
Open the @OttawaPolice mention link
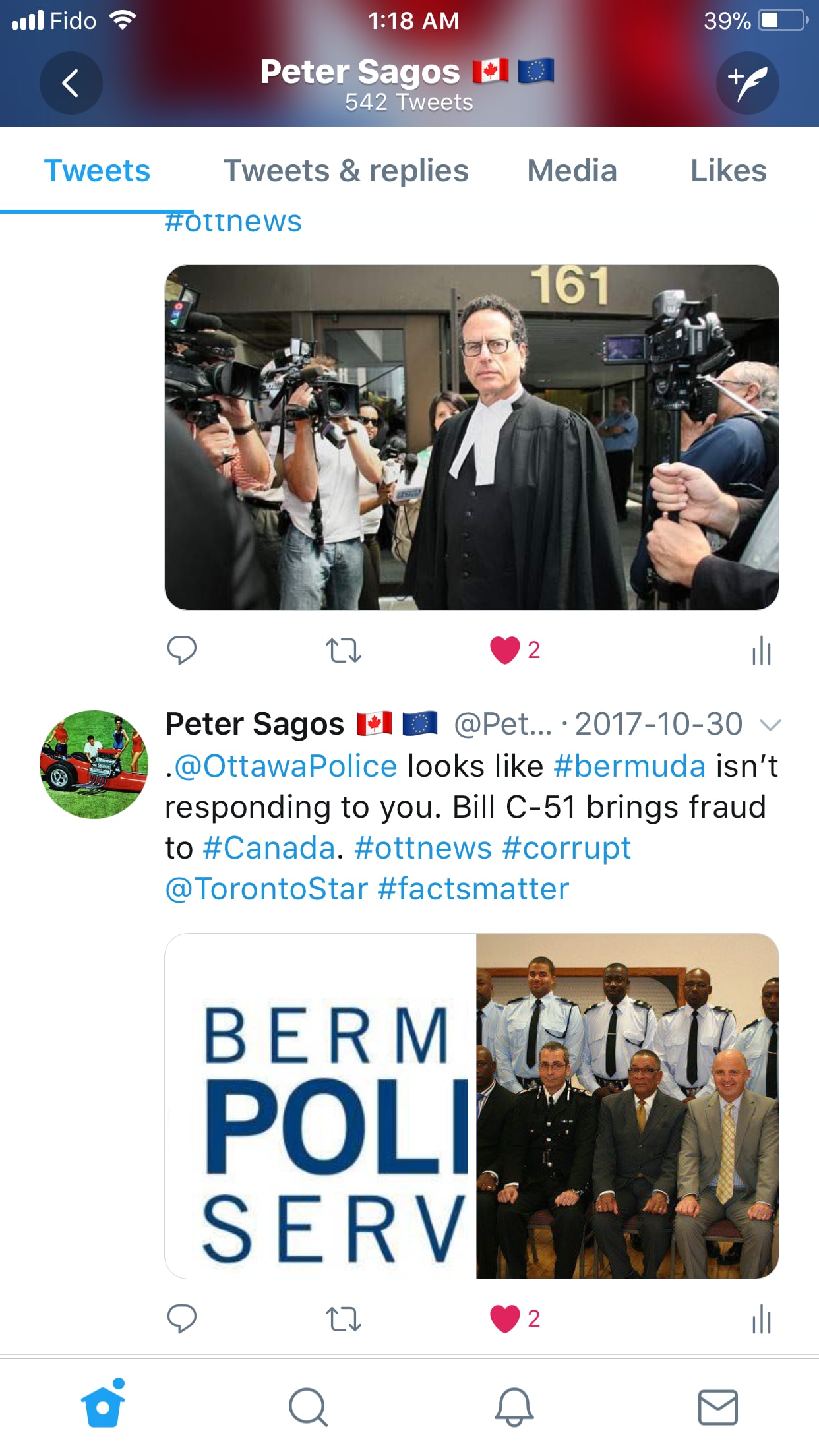click(x=286, y=766)
